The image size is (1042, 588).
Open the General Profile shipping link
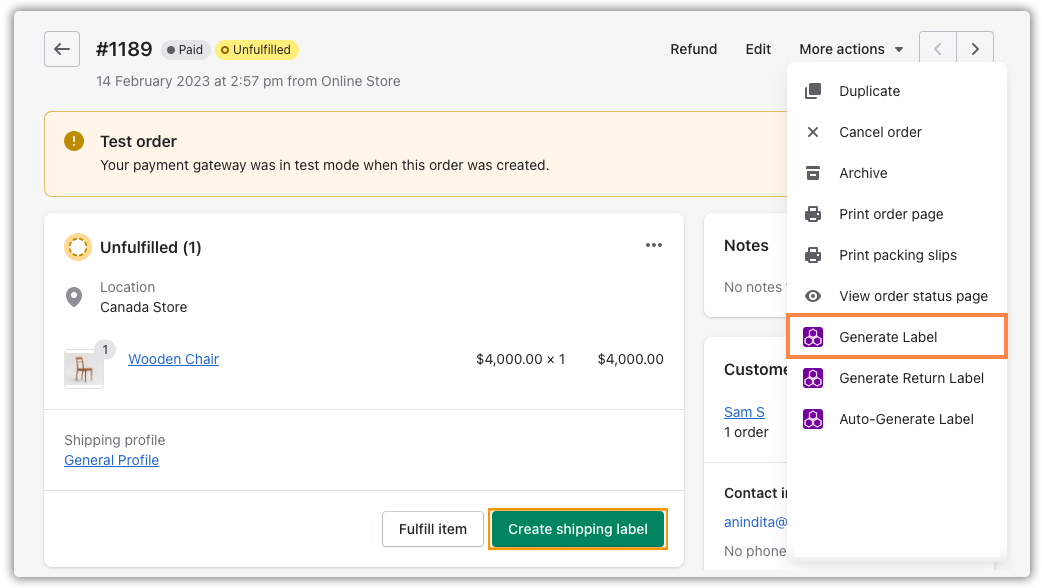coord(112,460)
